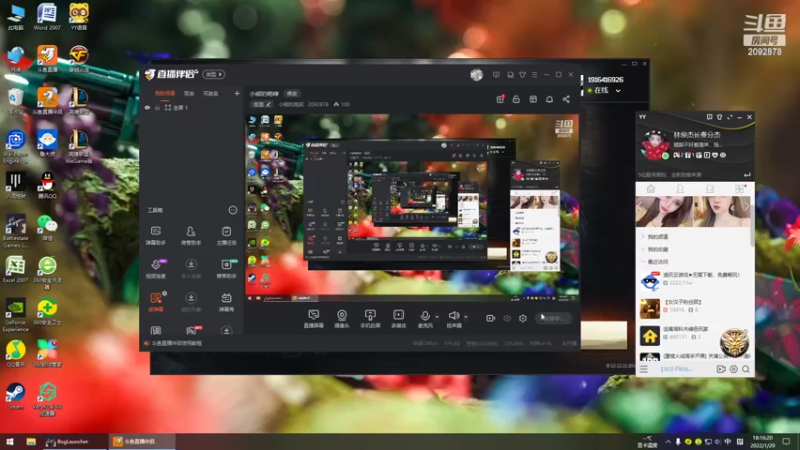Open the apps grid tab in the YY window
Viewport: 800px width, 450px height.
tap(739, 189)
